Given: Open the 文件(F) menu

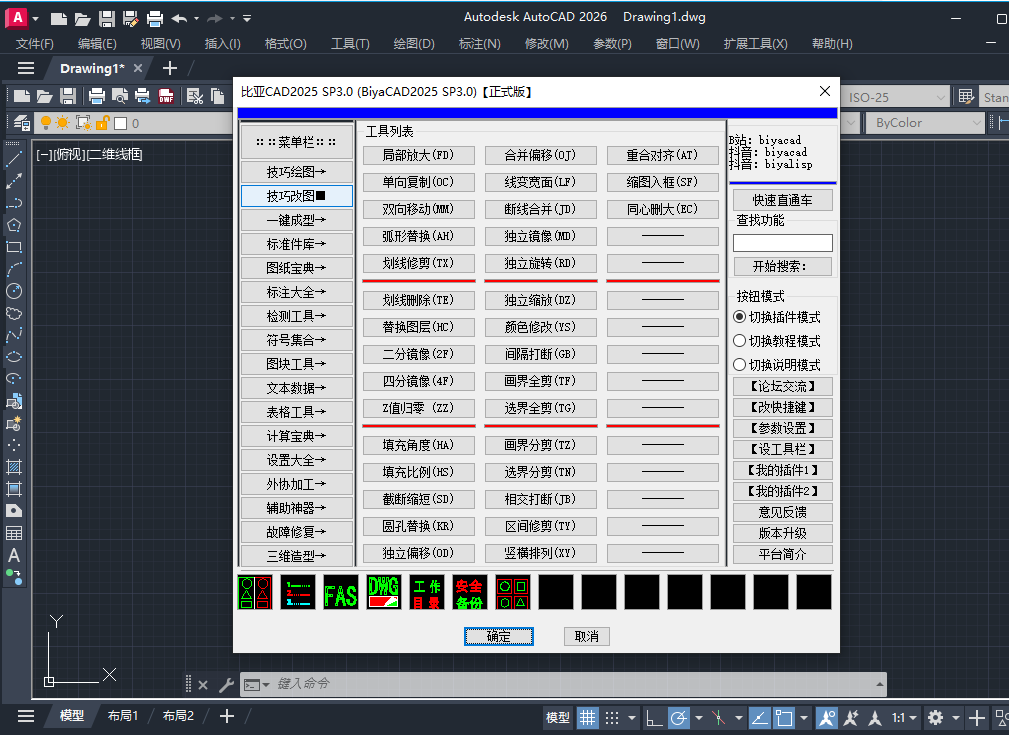Looking at the screenshot, I should (x=35, y=44).
